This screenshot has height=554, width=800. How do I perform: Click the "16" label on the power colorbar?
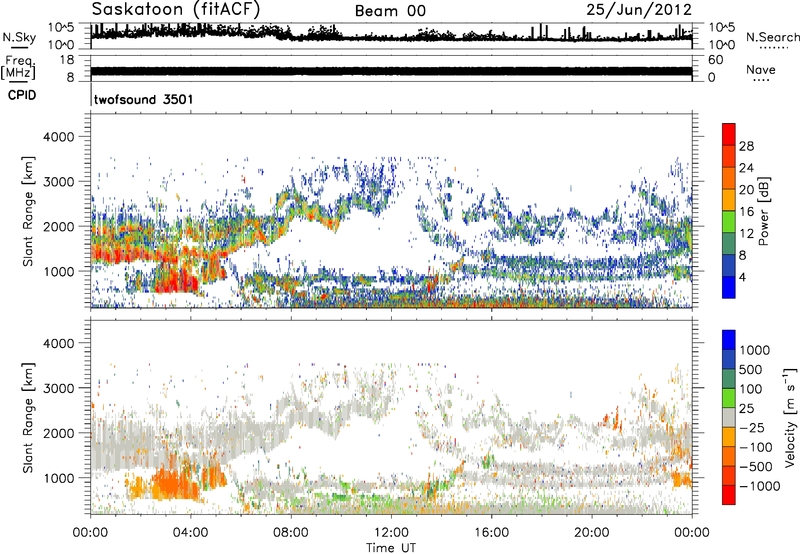(x=746, y=212)
